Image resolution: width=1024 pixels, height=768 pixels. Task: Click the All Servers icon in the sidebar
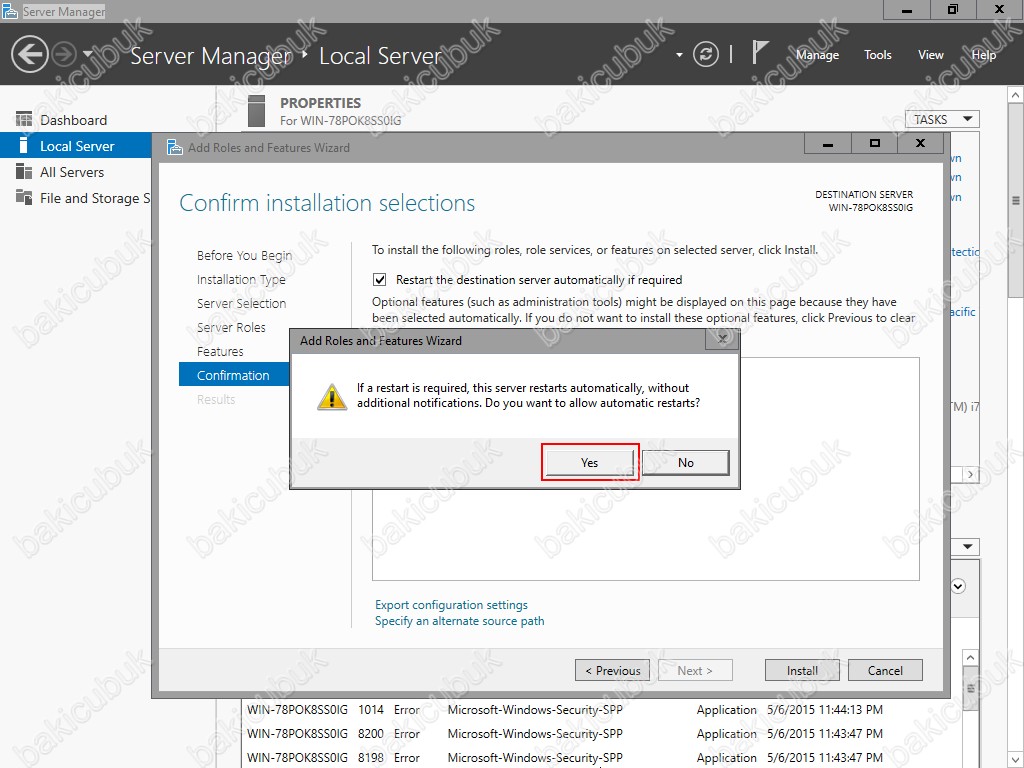pos(24,172)
